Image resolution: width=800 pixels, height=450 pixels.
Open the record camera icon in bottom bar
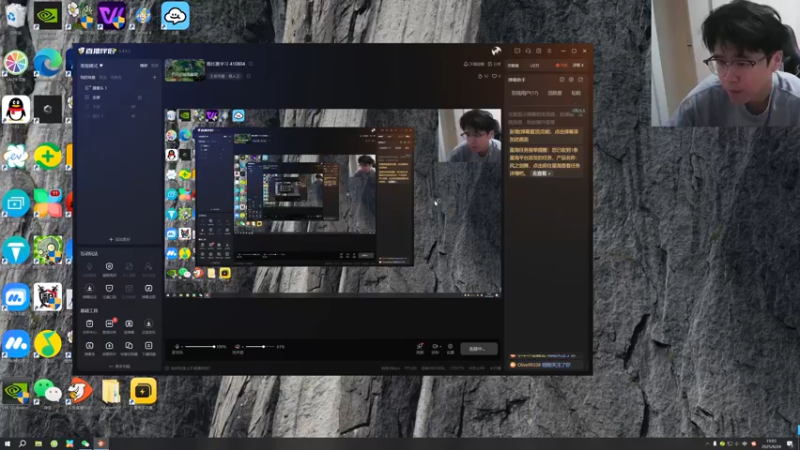435,346
